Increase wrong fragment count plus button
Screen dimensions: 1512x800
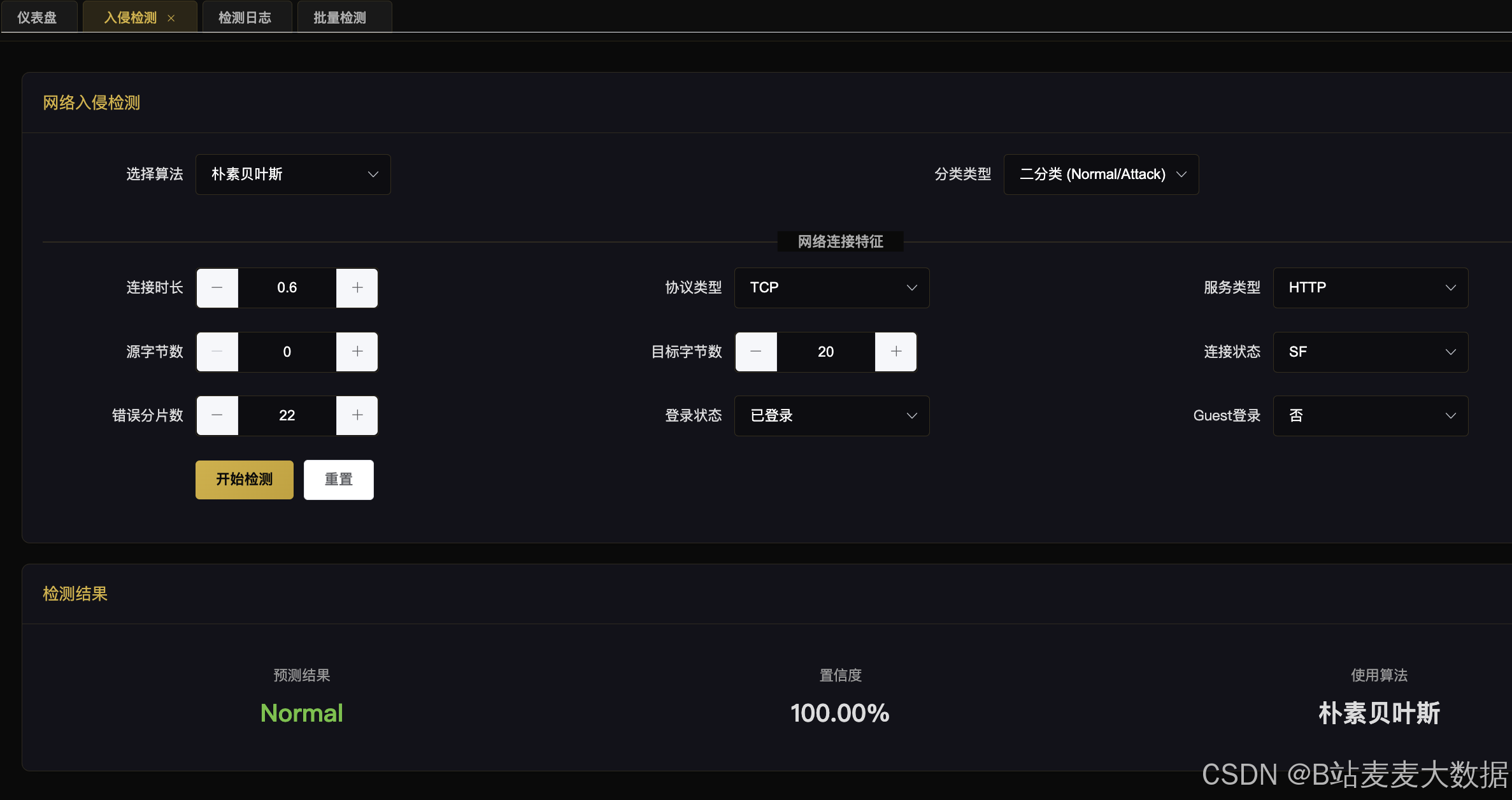[357, 415]
